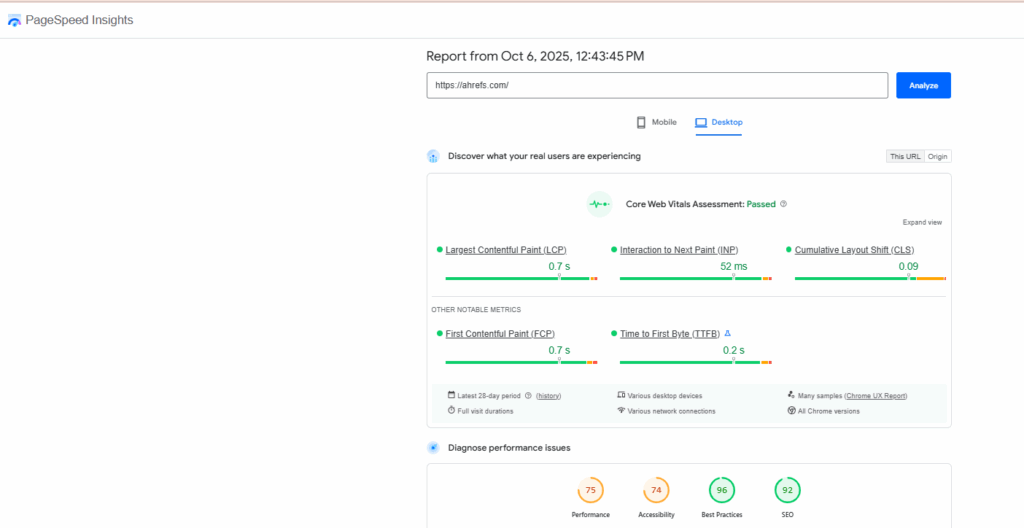Click Expand view
This screenshot has width=1024, height=528.
pos(922,222)
